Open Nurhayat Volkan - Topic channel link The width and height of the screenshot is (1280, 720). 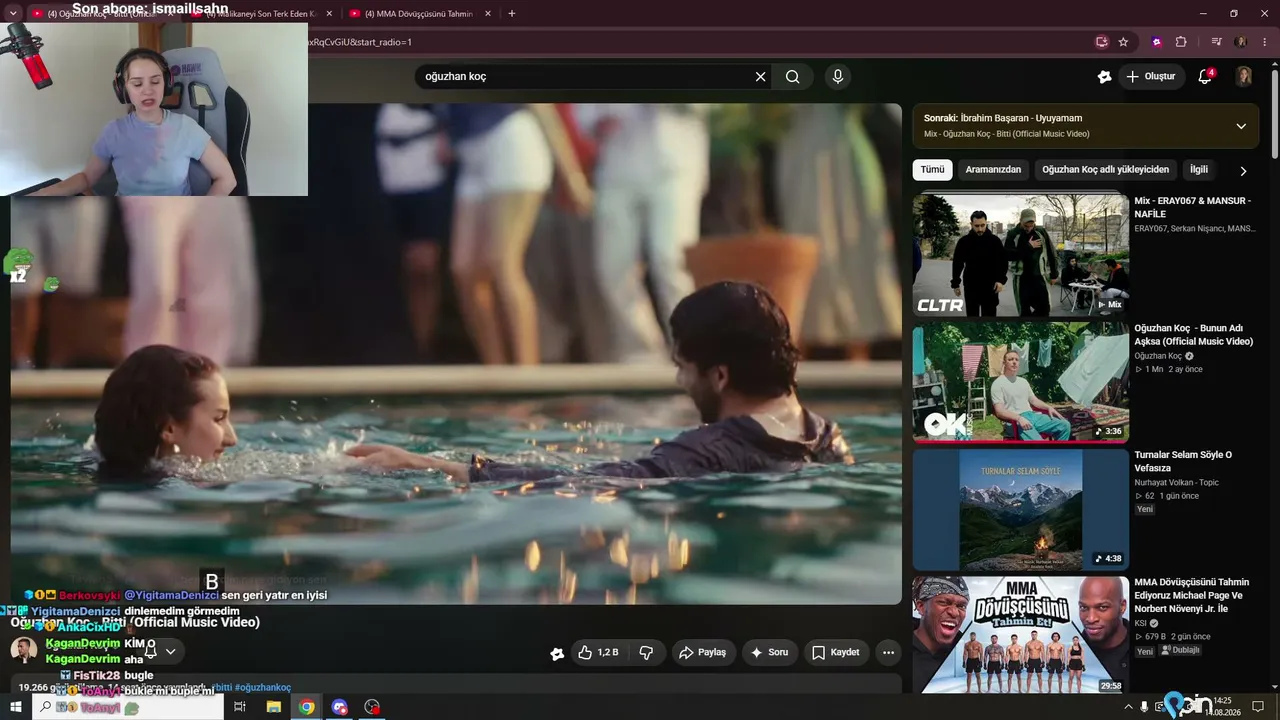[x=1176, y=482]
